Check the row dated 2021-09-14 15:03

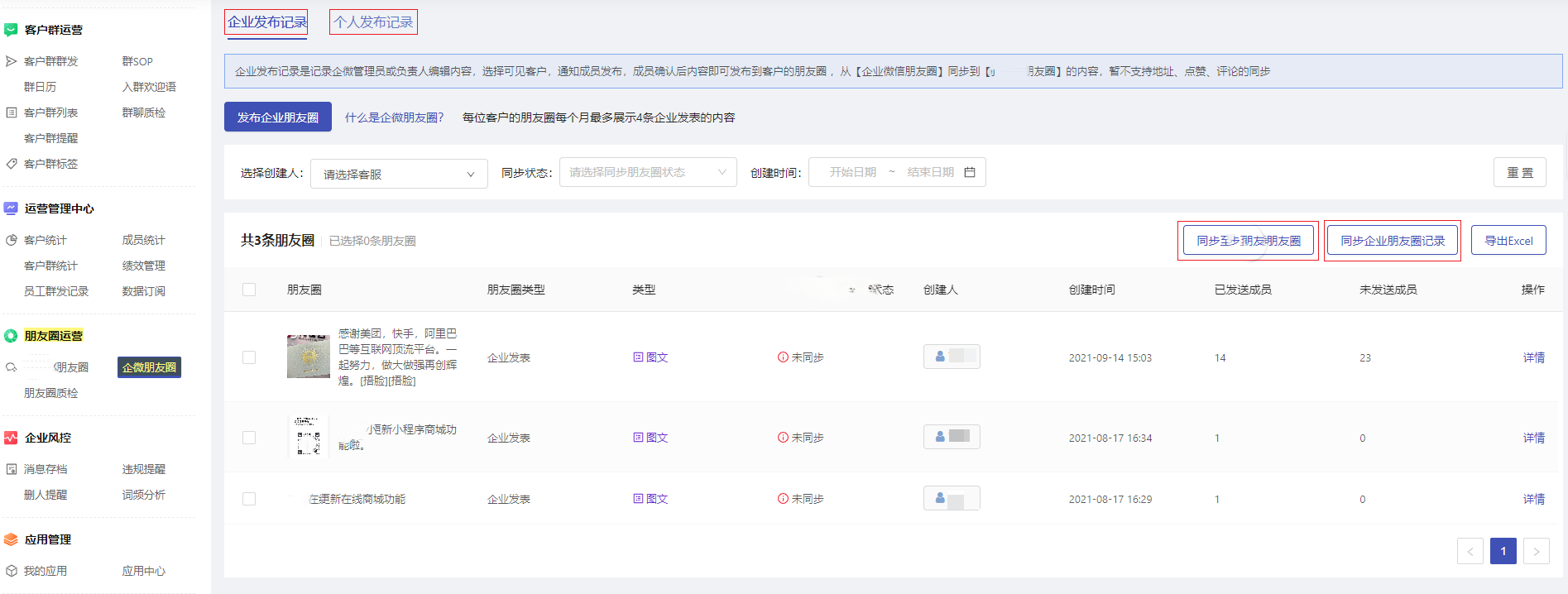click(x=249, y=357)
